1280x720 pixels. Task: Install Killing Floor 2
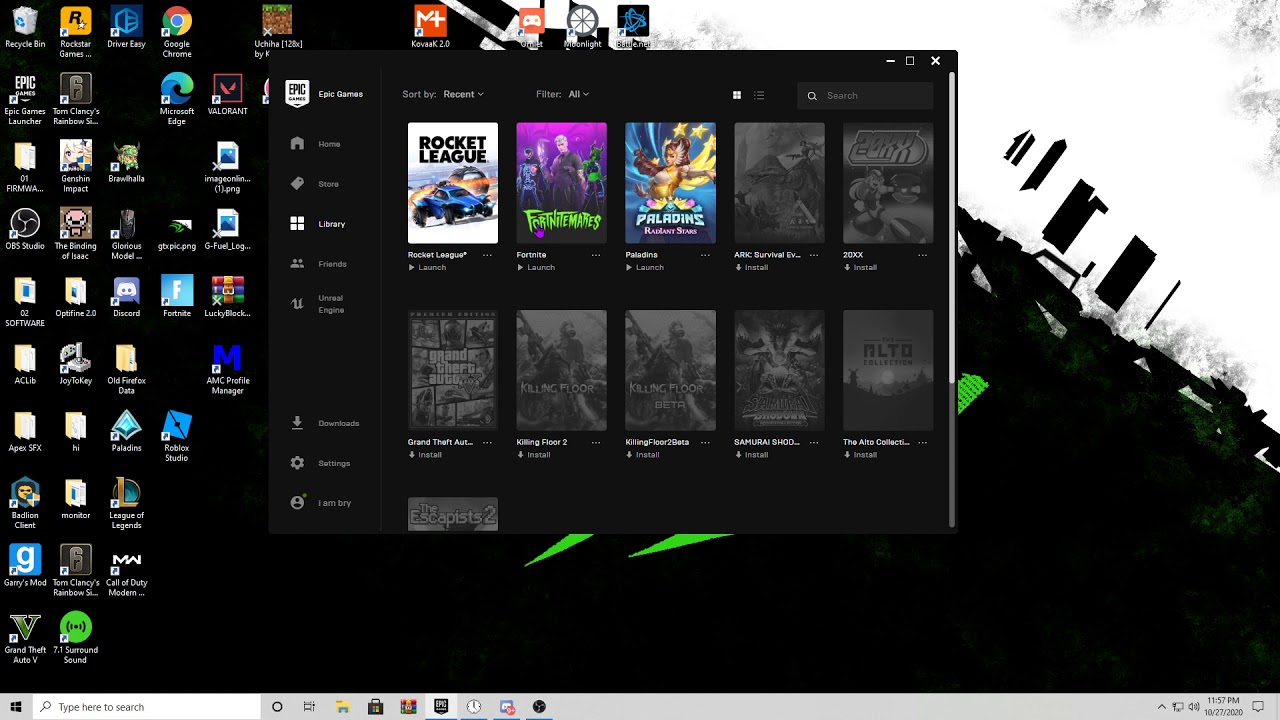[x=535, y=455]
